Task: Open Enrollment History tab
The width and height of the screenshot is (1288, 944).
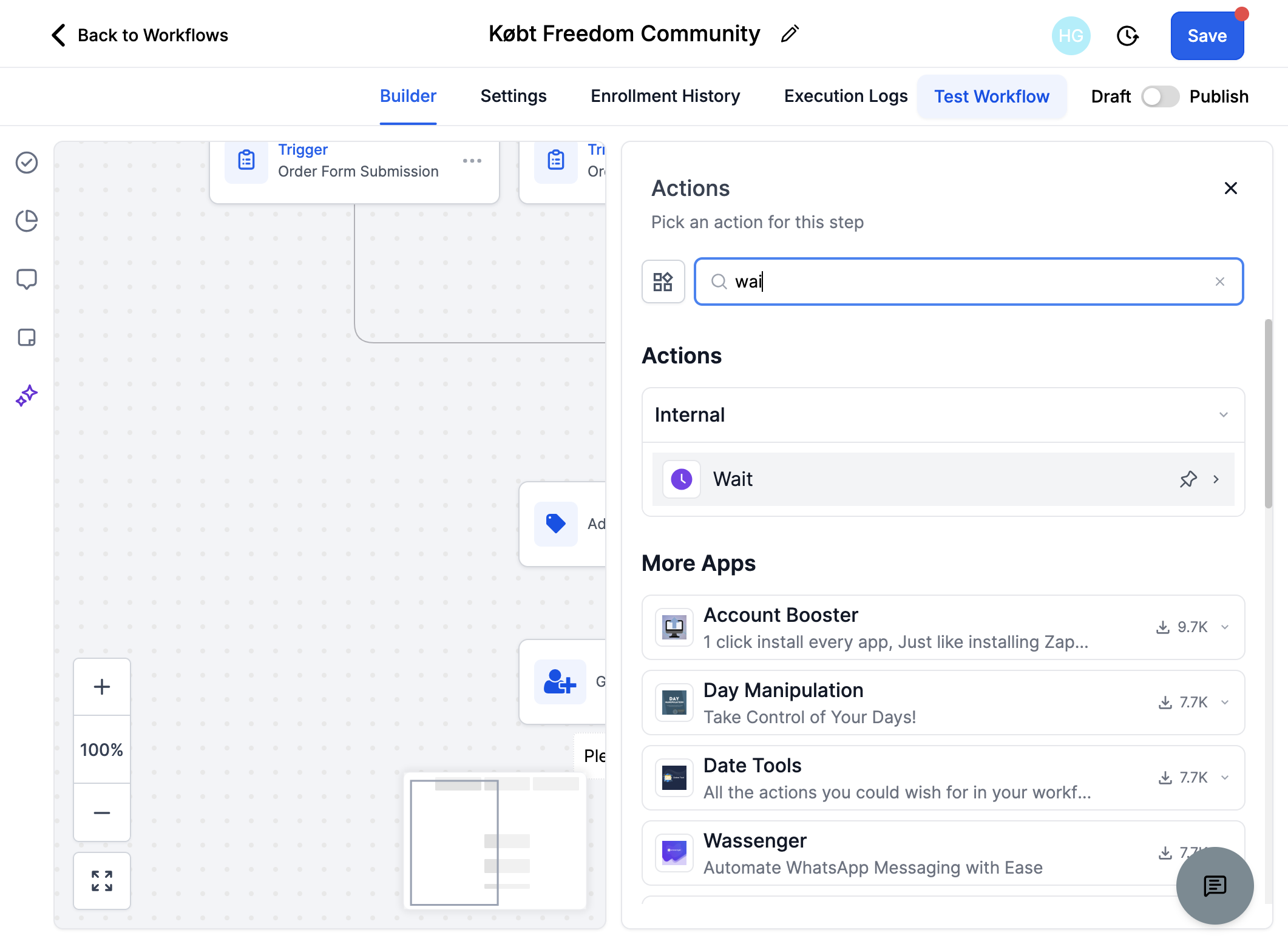Action: coord(665,96)
